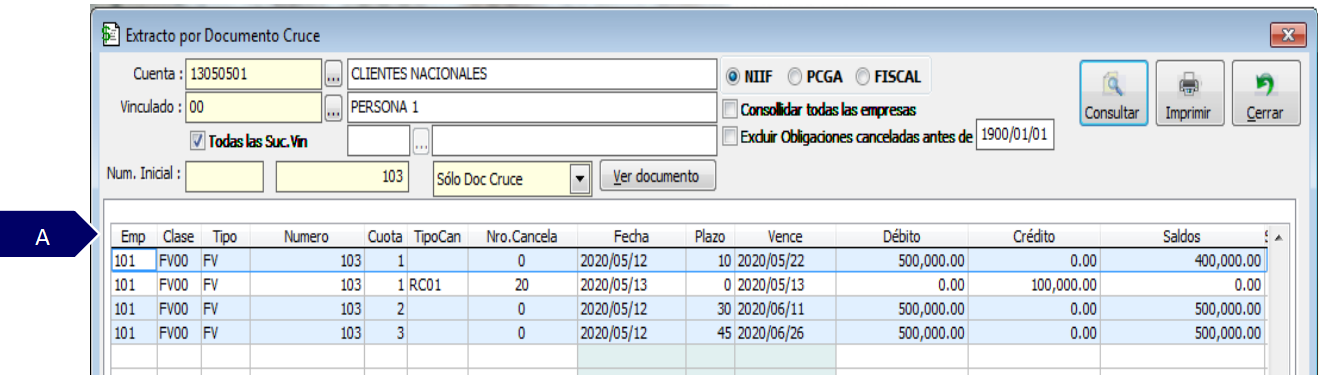The width and height of the screenshot is (1321, 379).
Task: Click the first empty Num. Inicial field
Action: 225,176
